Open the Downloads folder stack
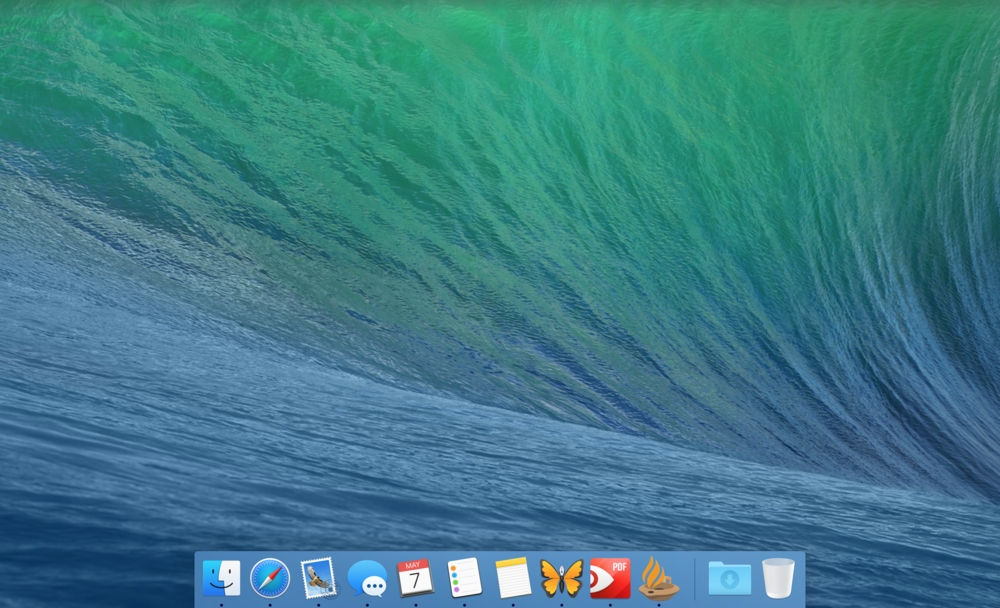This screenshot has width=1000, height=608. click(x=729, y=578)
